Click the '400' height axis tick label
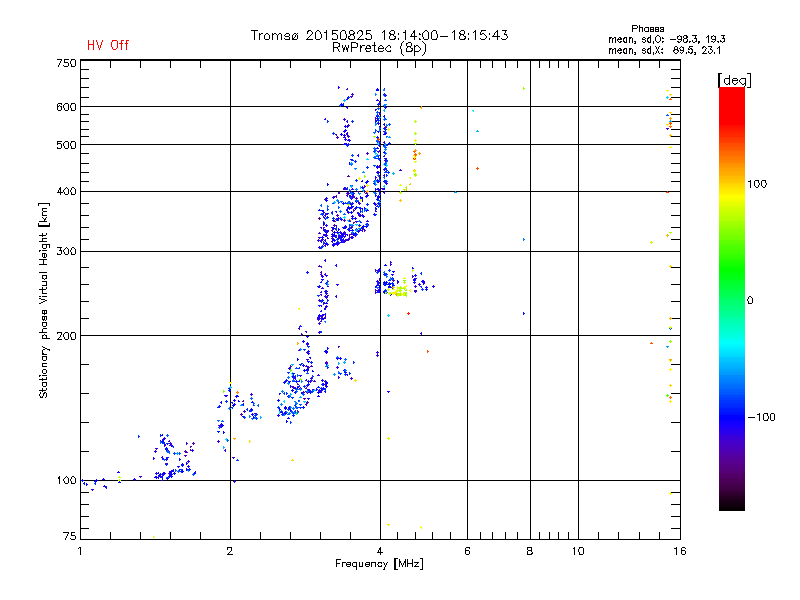This screenshot has width=800, height=600. (66, 192)
